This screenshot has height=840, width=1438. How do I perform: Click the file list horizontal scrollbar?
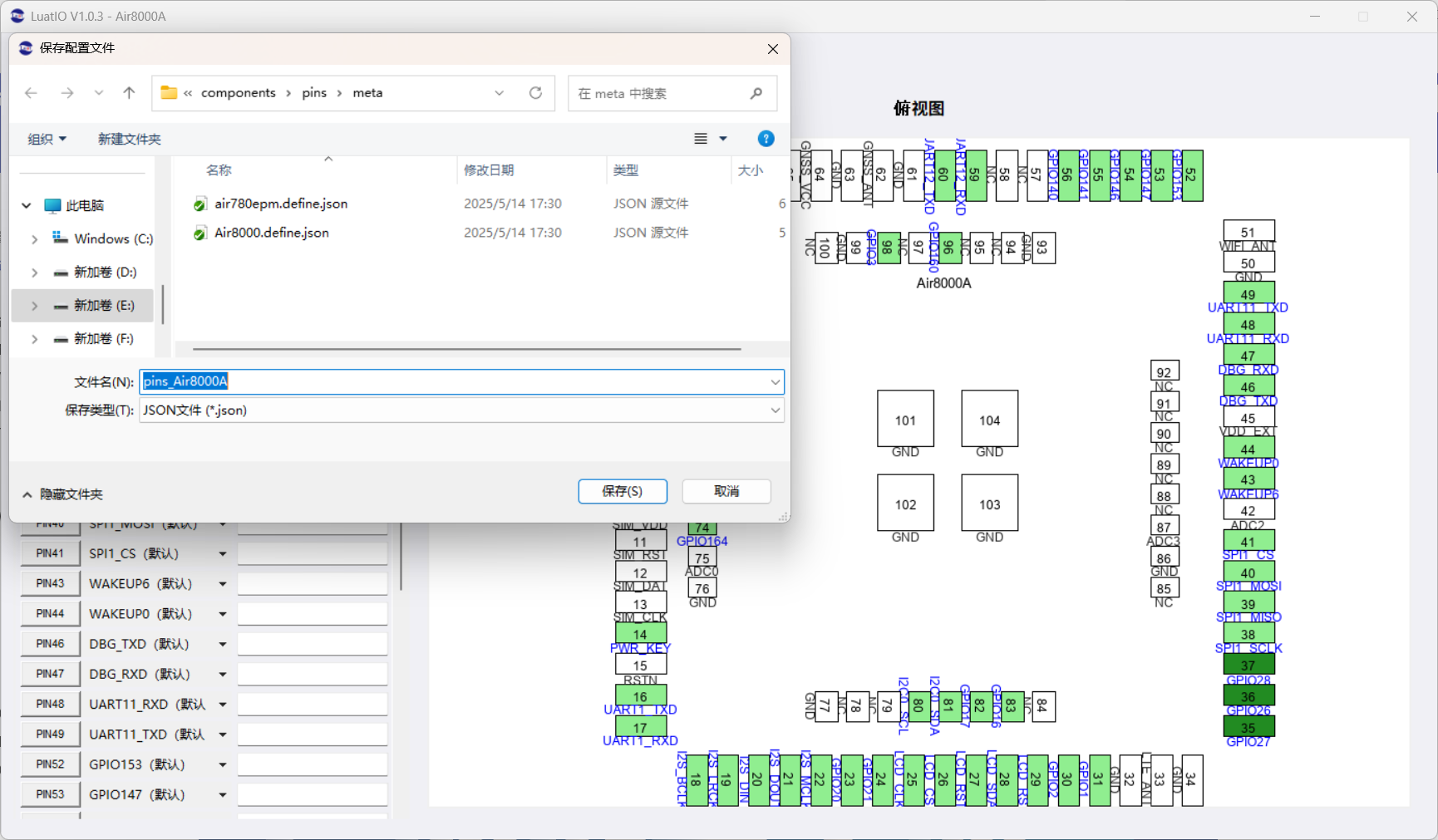pyautogui.click(x=466, y=350)
